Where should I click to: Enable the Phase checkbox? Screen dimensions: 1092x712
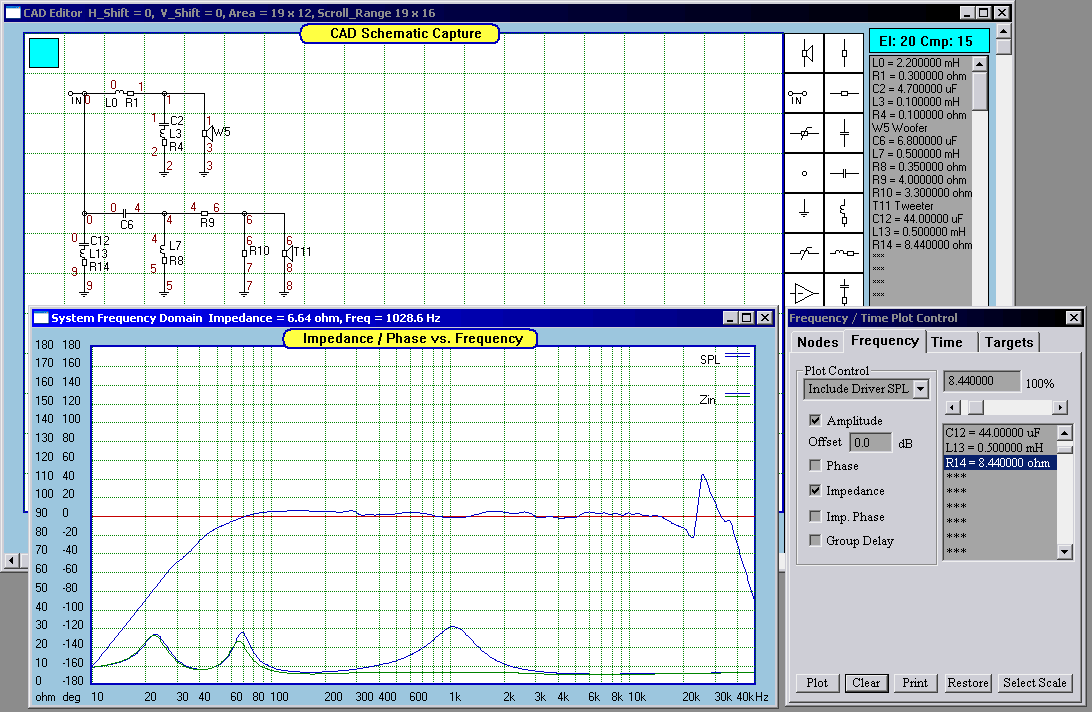pyautogui.click(x=815, y=466)
